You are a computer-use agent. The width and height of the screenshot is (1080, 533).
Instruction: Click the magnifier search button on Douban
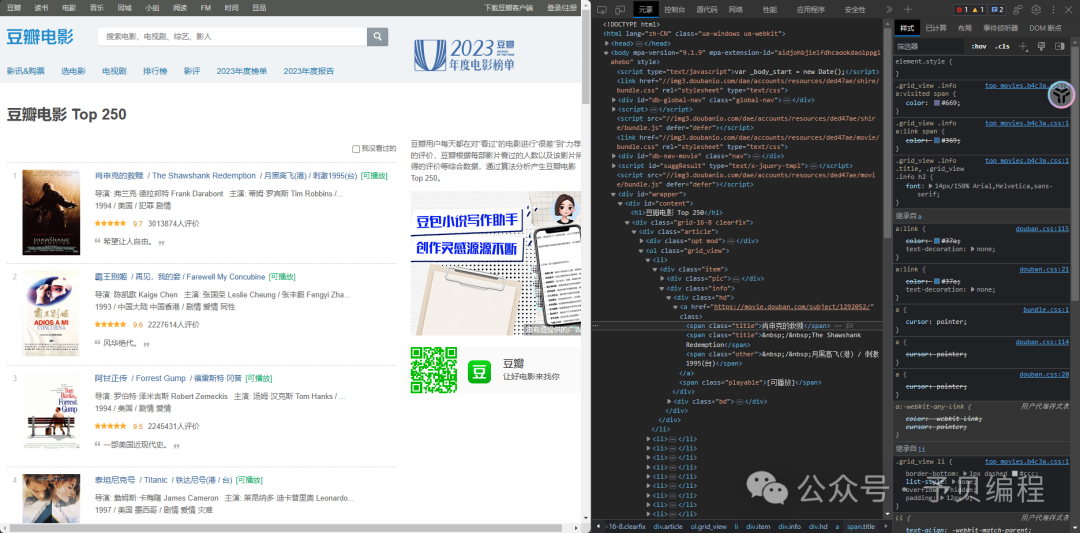(377, 36)
